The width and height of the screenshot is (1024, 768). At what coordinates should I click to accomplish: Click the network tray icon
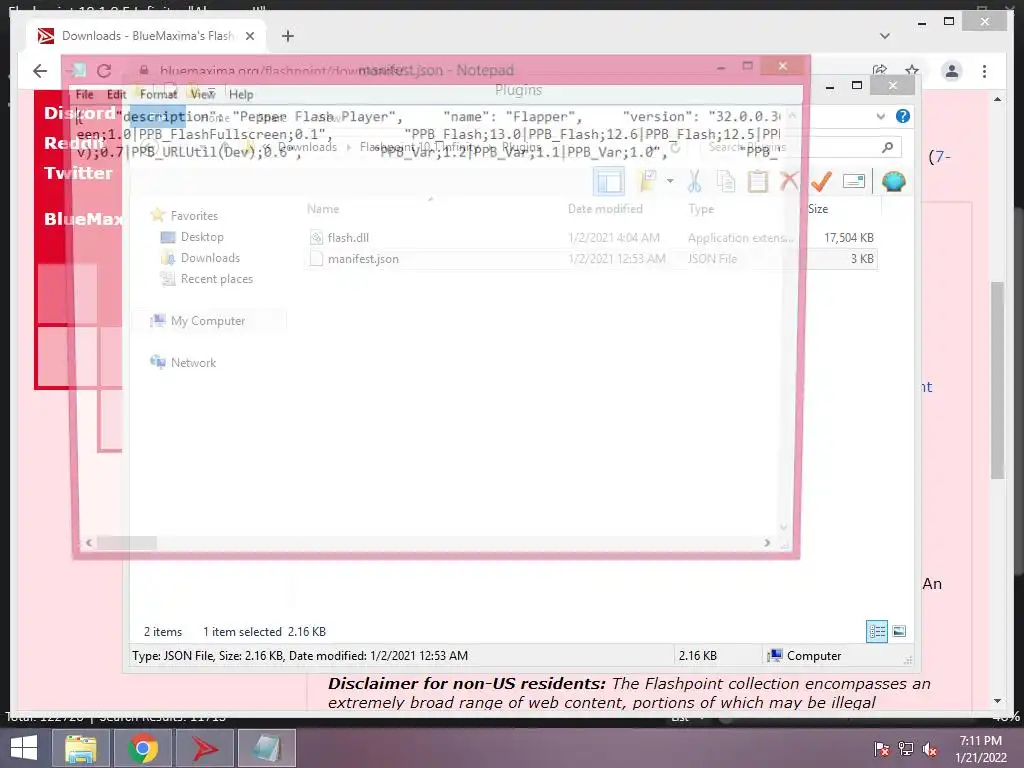point(906,748)
